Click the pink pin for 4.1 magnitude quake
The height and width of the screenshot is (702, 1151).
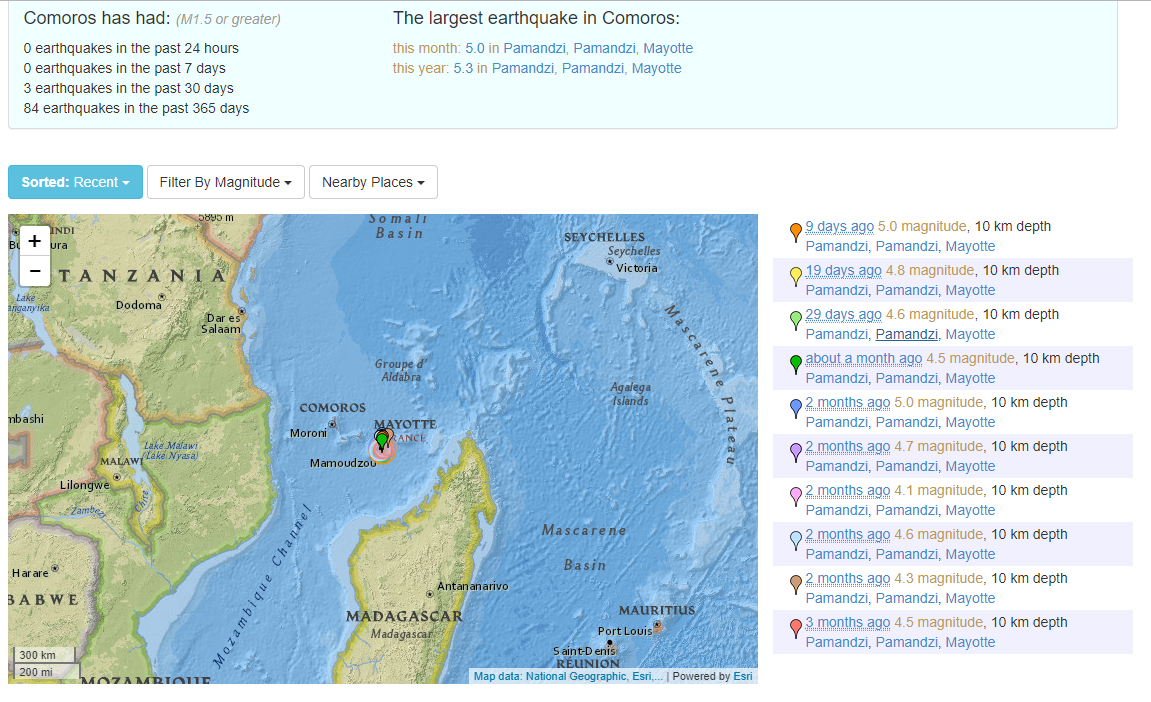pos(796,495)
